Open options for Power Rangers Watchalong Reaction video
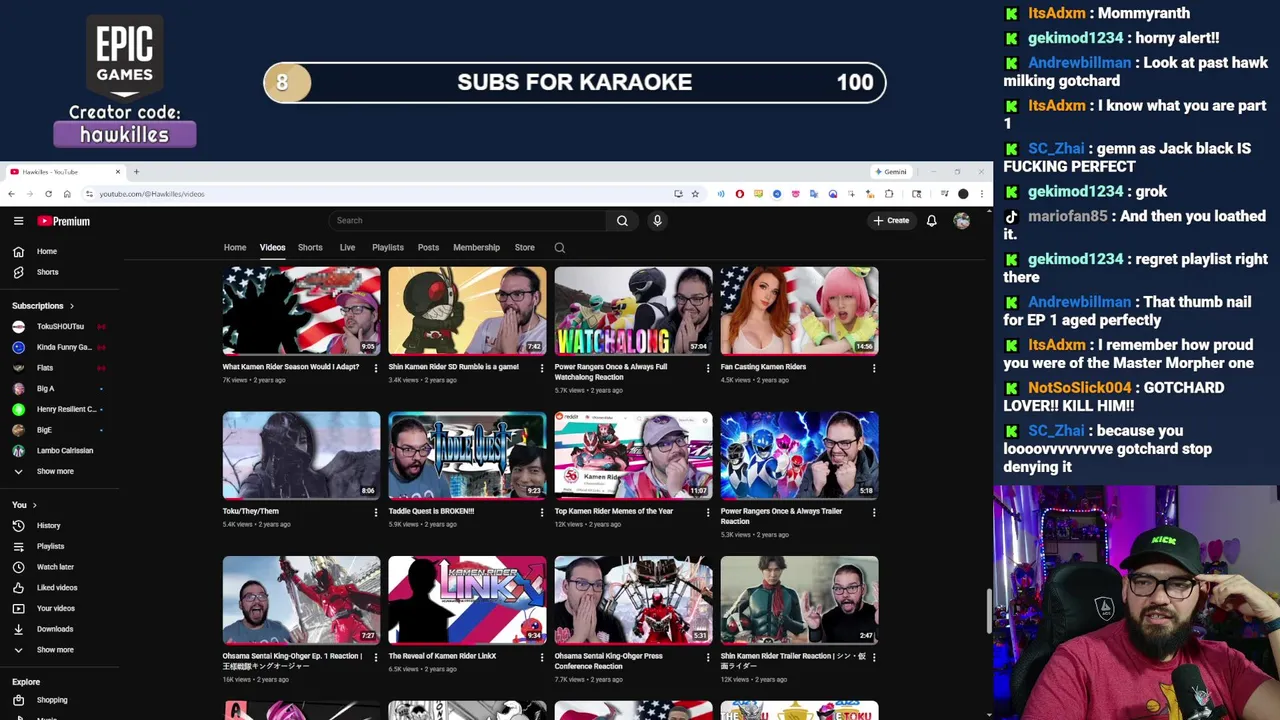1280x720 pixels. pos(708,368)
